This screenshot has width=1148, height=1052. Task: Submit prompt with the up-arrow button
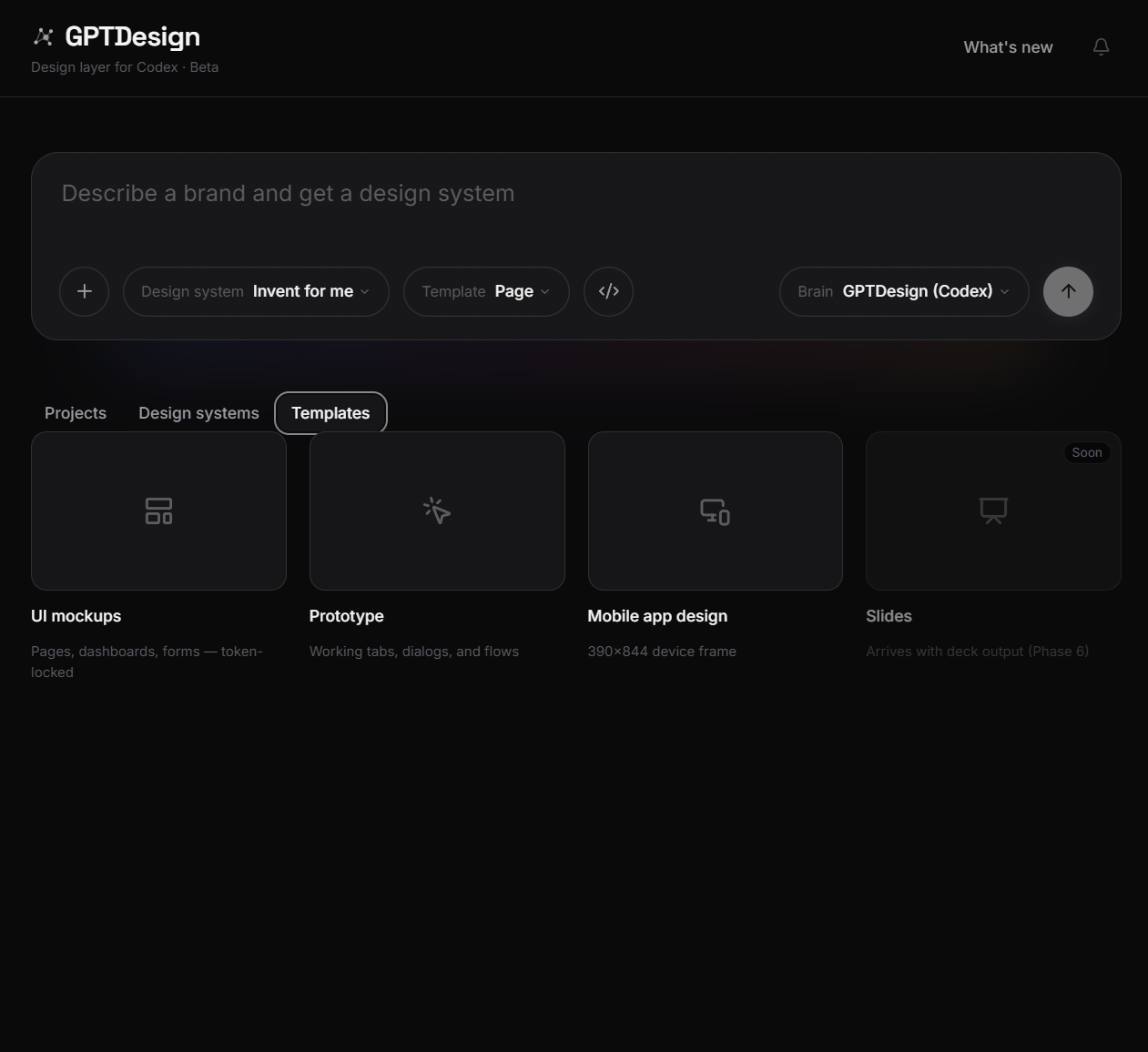[1068, 291]
